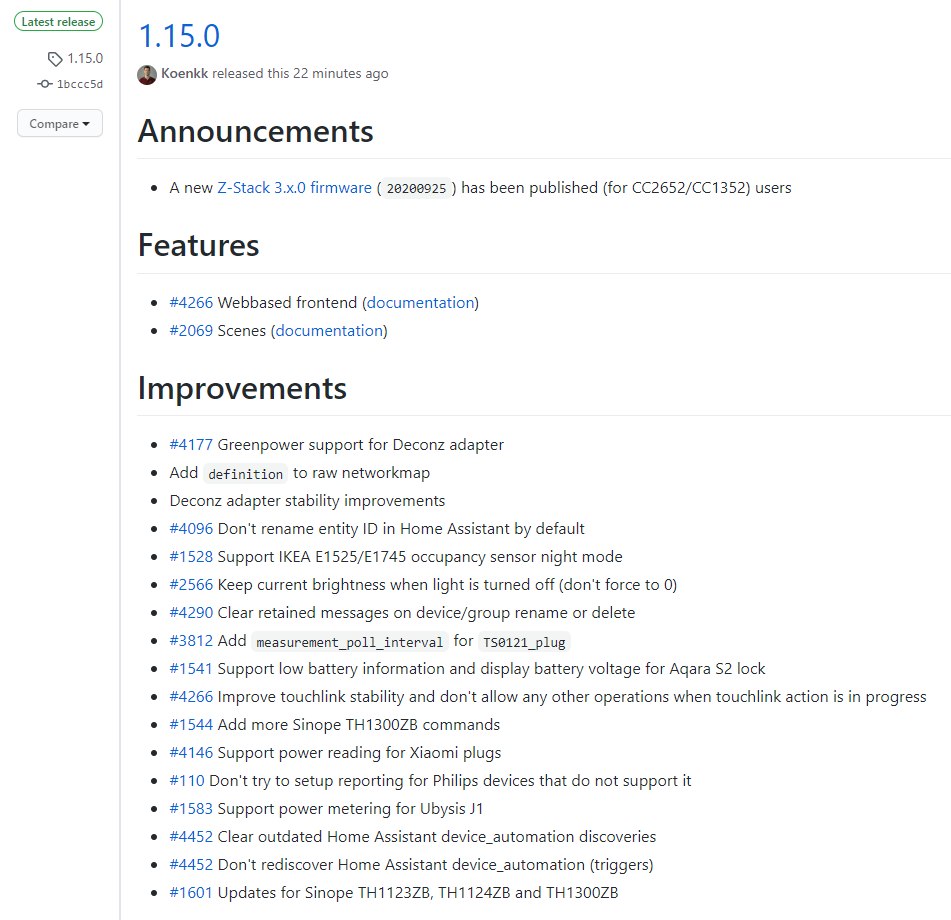Open issue #1601 Sinope updates link

coord(191,893)
